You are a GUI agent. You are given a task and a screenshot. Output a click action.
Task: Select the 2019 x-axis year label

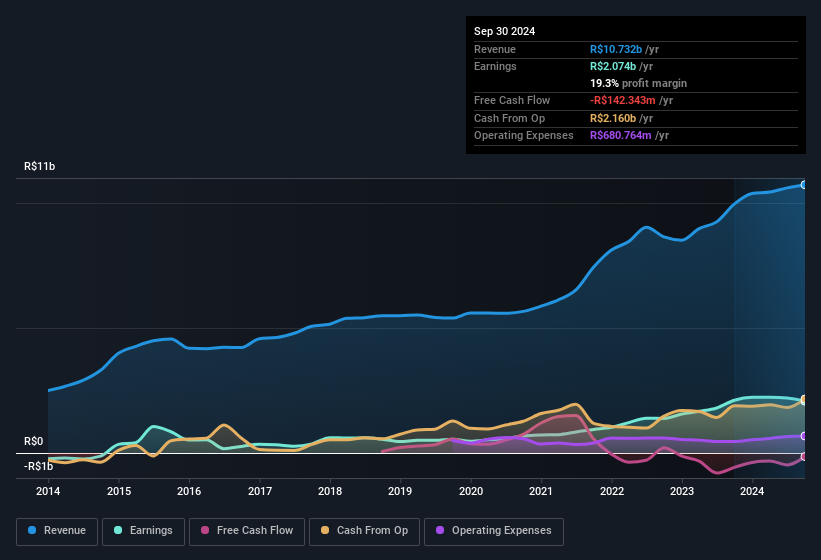coord(400,491)
